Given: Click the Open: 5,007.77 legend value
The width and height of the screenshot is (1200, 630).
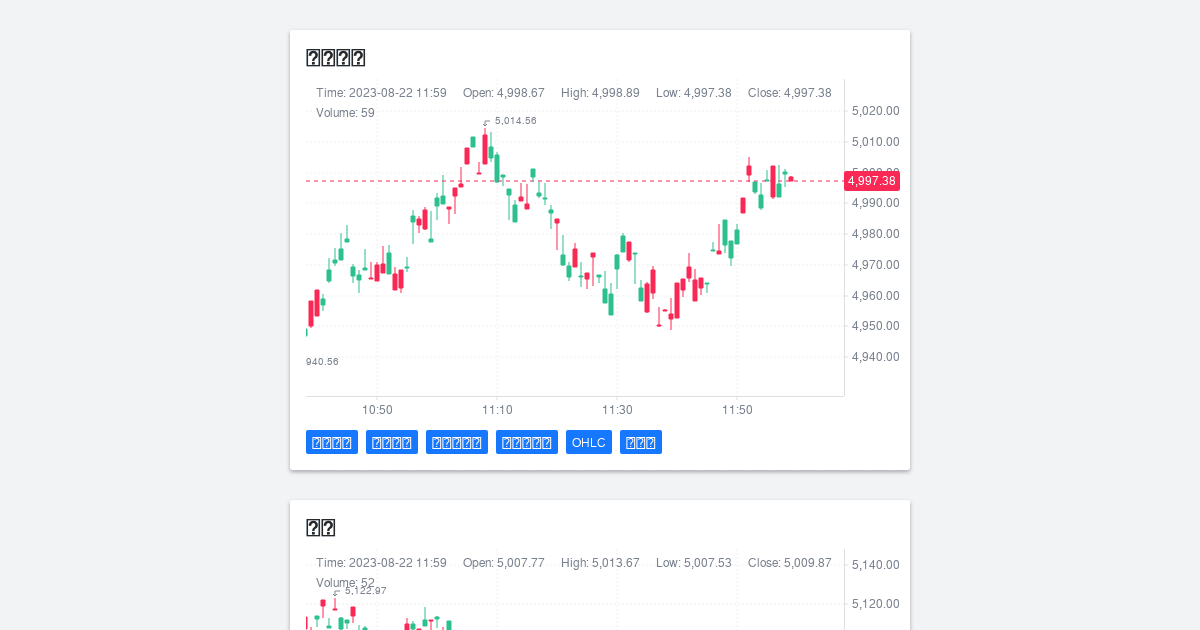Looking at the screenshot, I should coord(503,563).
